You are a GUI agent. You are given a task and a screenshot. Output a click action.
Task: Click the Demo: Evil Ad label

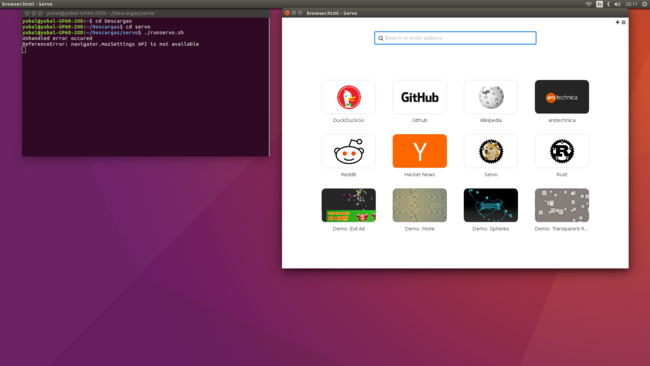(348, 229)
